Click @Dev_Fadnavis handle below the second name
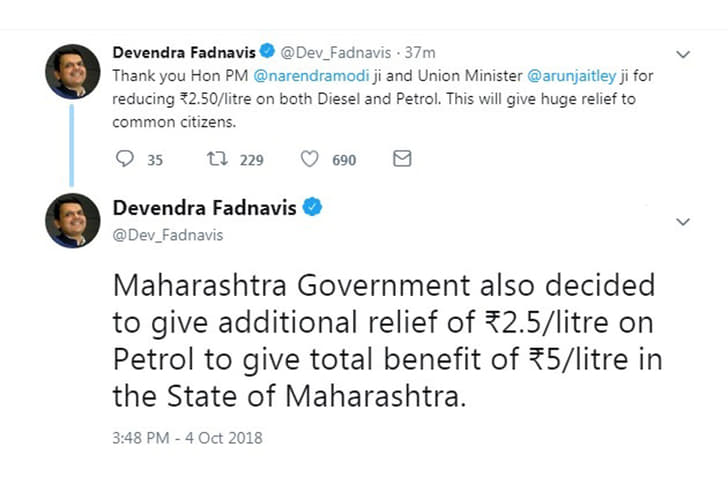Image resolution: width=728 pixels, height=483 pixels. click(x=168, y=235)
